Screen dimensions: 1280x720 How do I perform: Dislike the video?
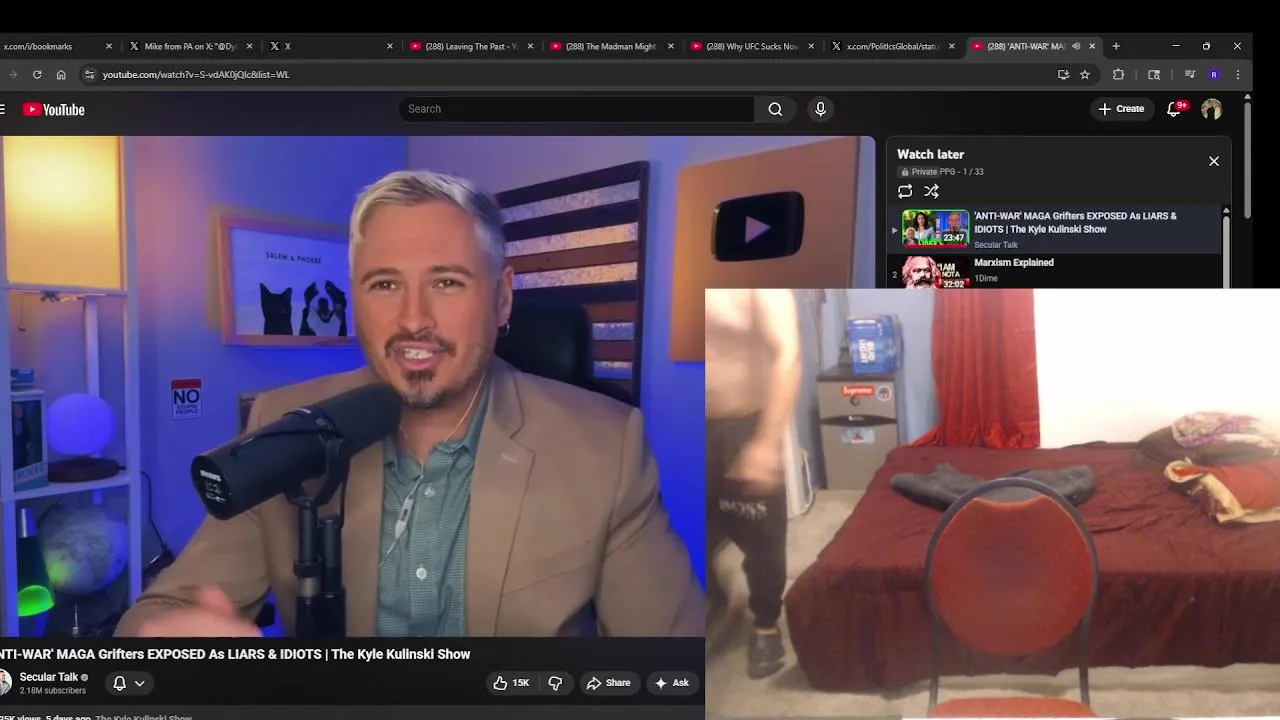(x=555, y=683)
